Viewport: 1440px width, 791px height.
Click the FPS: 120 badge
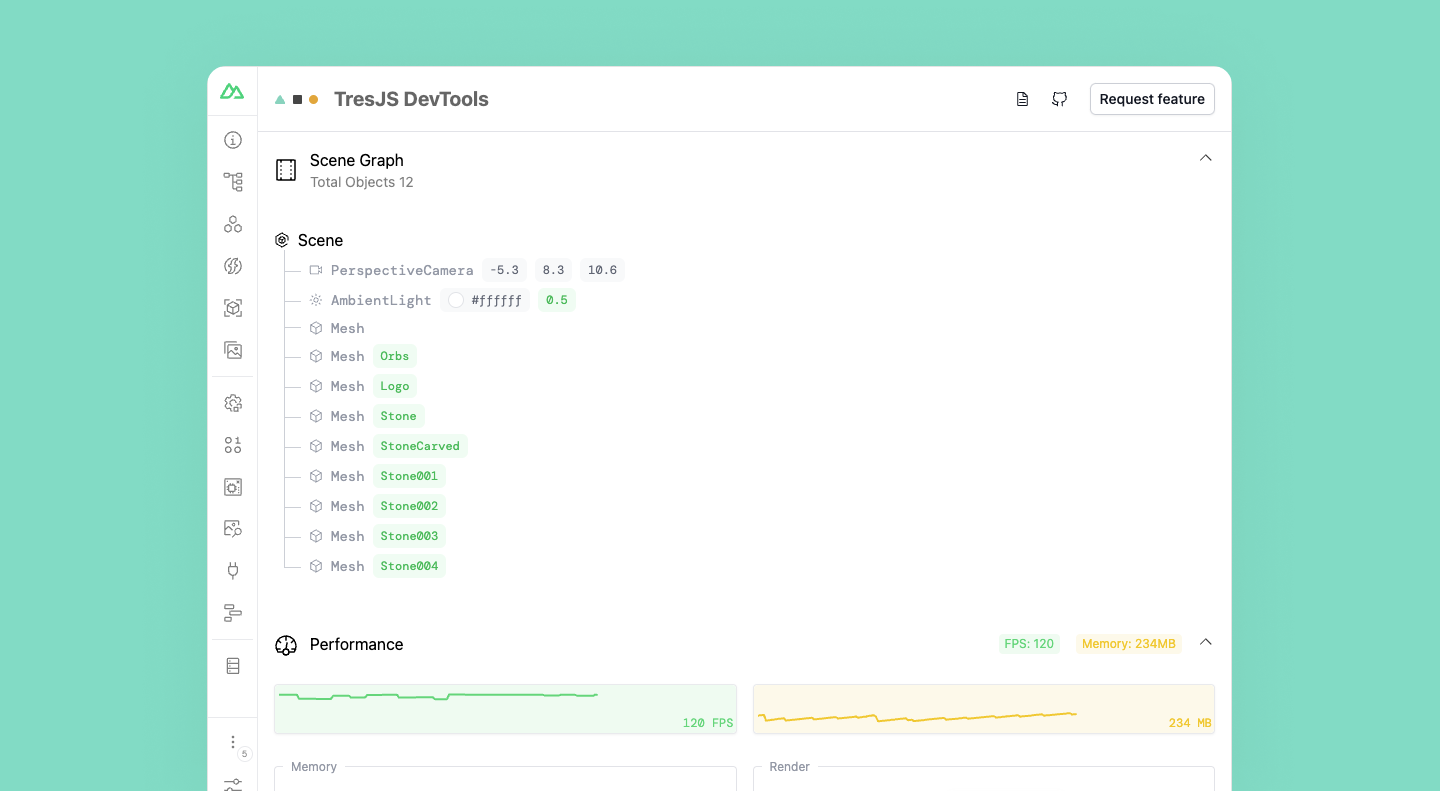[x=1029, y=644]
